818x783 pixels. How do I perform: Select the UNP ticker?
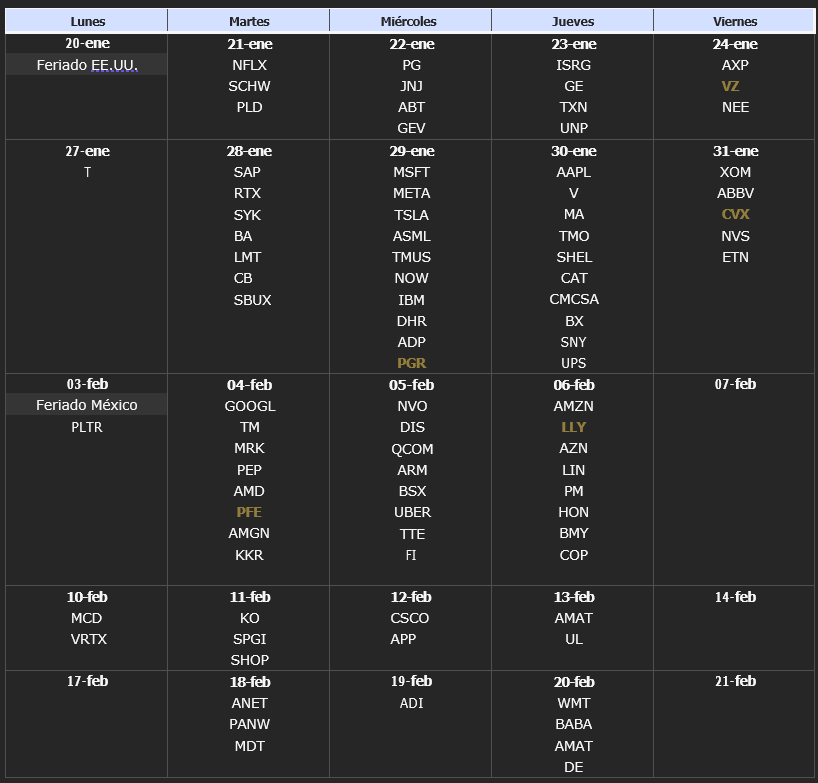pos(573,128)
